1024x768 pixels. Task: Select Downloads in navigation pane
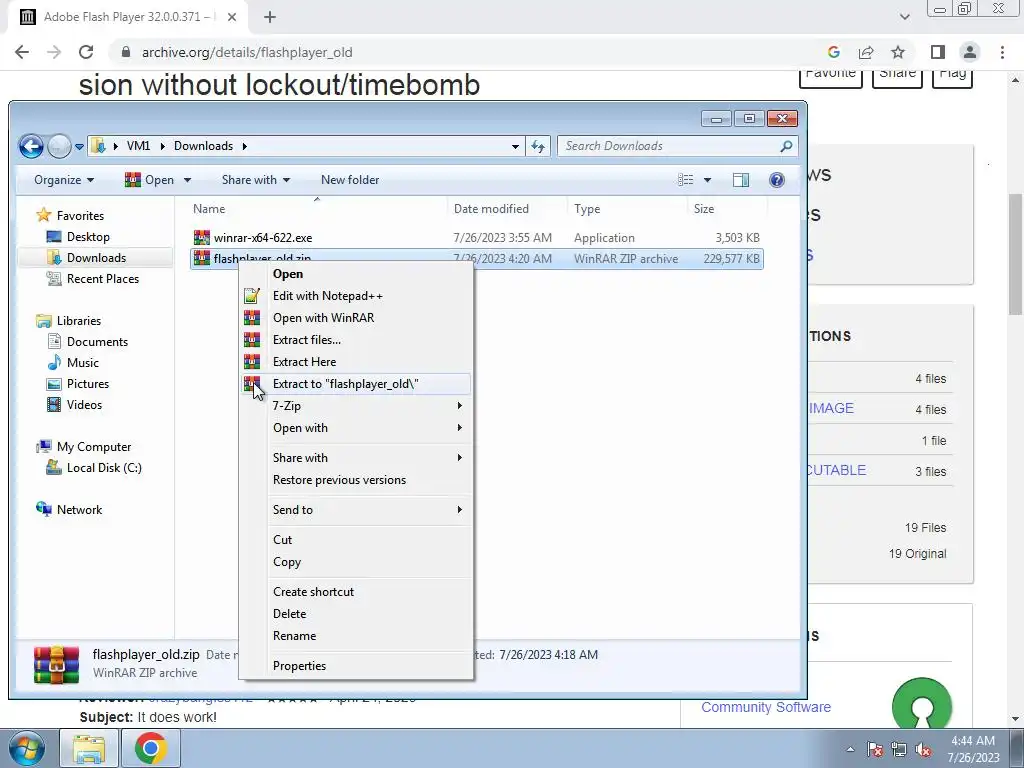tap(86, 257)
